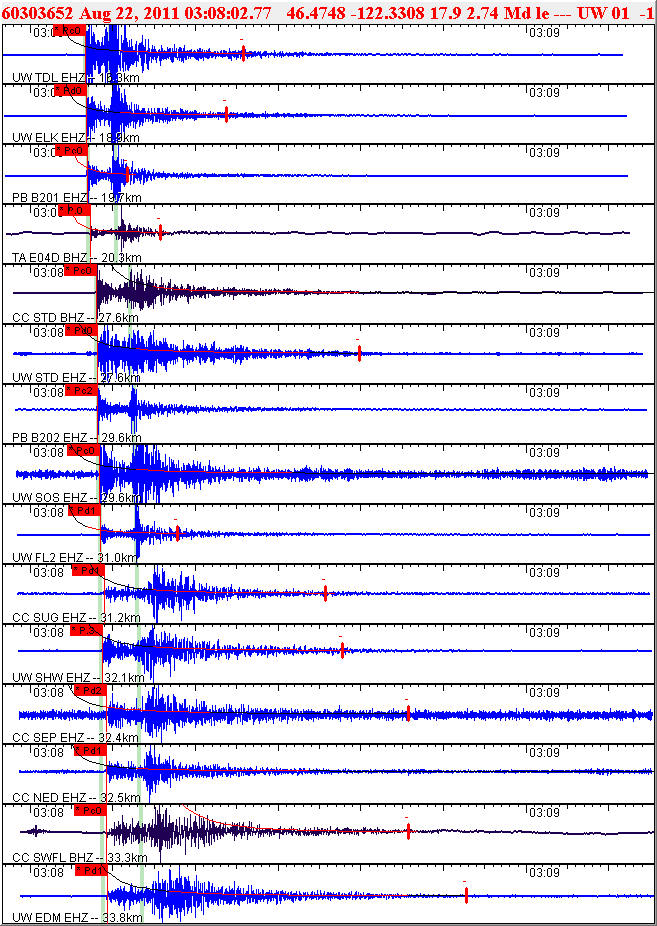This screenshot has width=657, height=926.
Task: Click the red coda end marker on UW ELK trace
Action: click(226, 115)
